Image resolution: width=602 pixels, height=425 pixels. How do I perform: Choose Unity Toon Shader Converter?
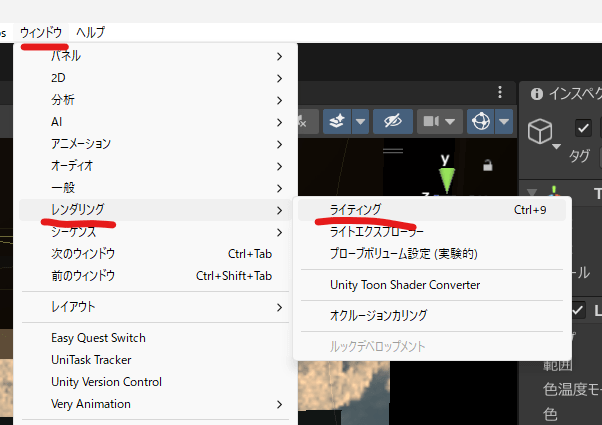[x=404, y=285]
